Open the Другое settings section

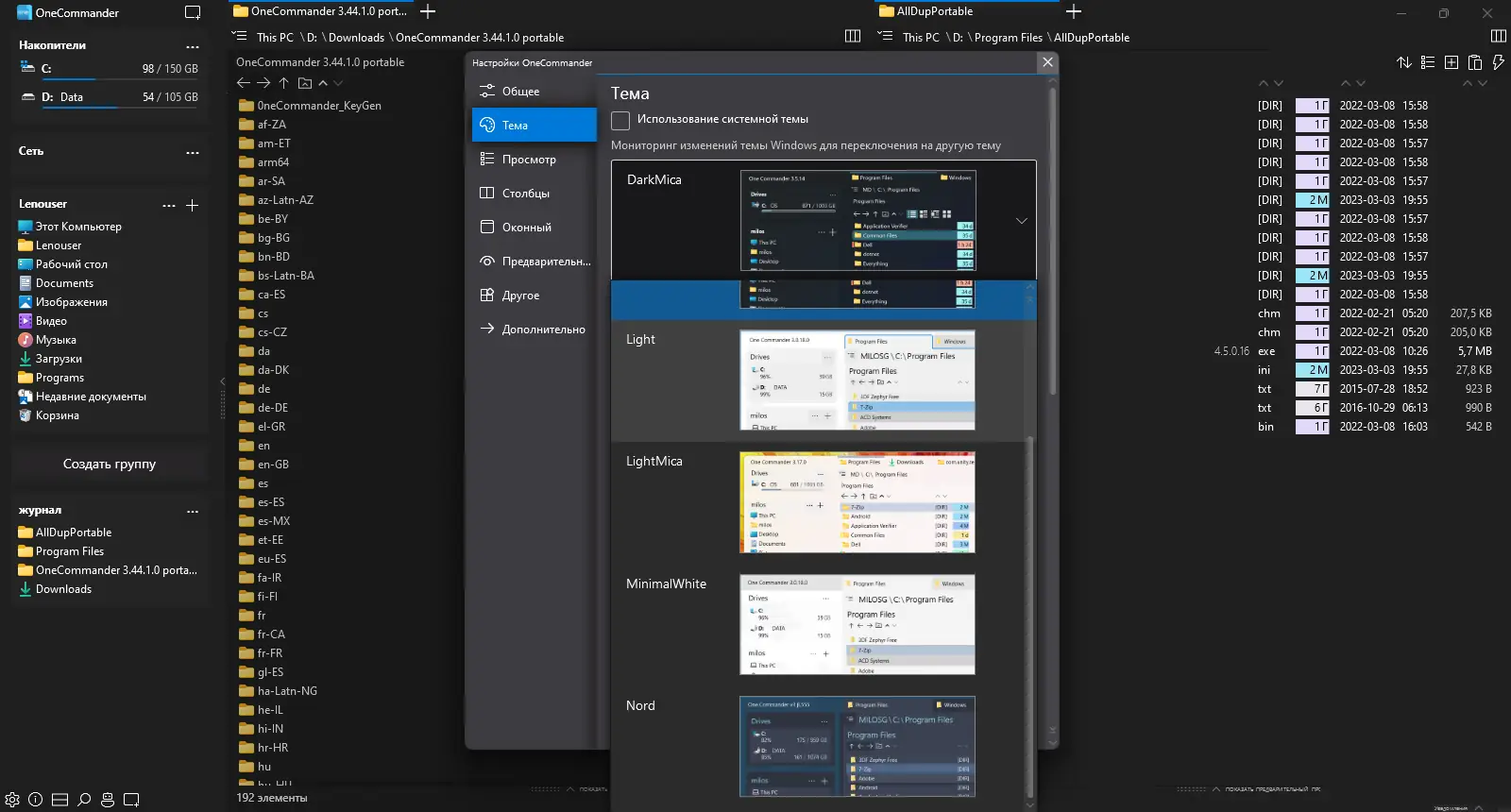tap(535, 296)
